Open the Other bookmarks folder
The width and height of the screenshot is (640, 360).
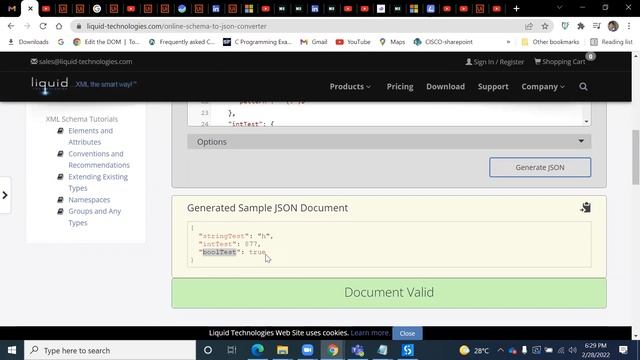[x=550, y=42]
